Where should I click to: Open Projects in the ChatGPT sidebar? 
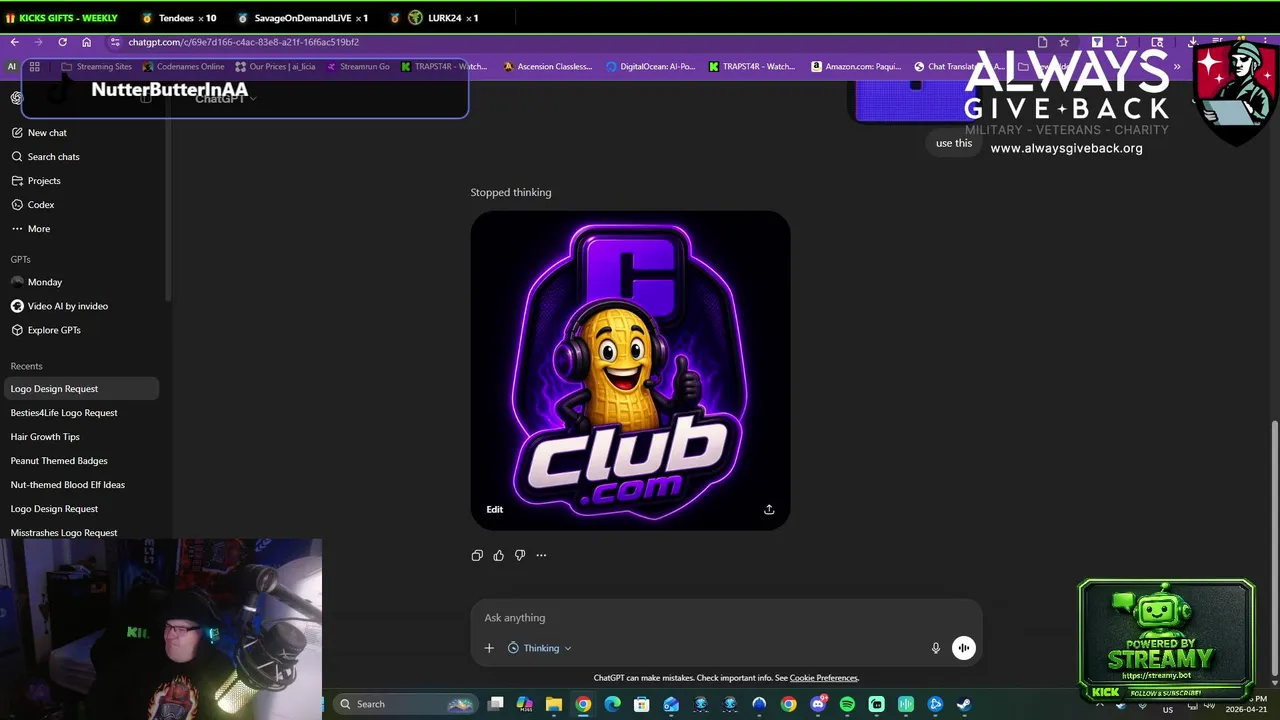(x=80, y=181)
